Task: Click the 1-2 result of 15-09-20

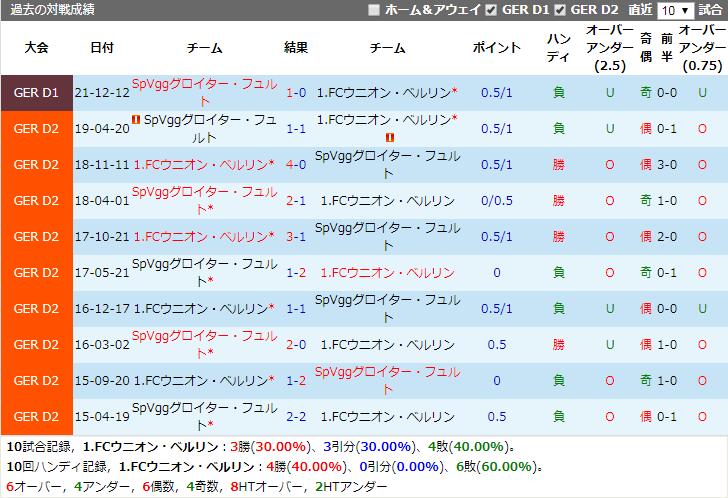Action: 296,381
